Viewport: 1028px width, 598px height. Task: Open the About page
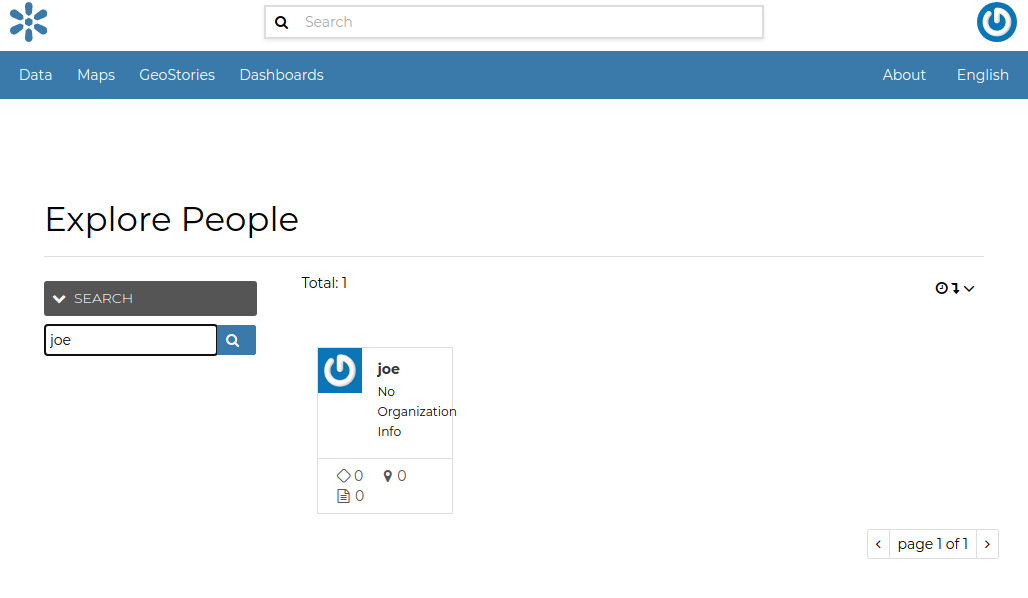(903, 74)
